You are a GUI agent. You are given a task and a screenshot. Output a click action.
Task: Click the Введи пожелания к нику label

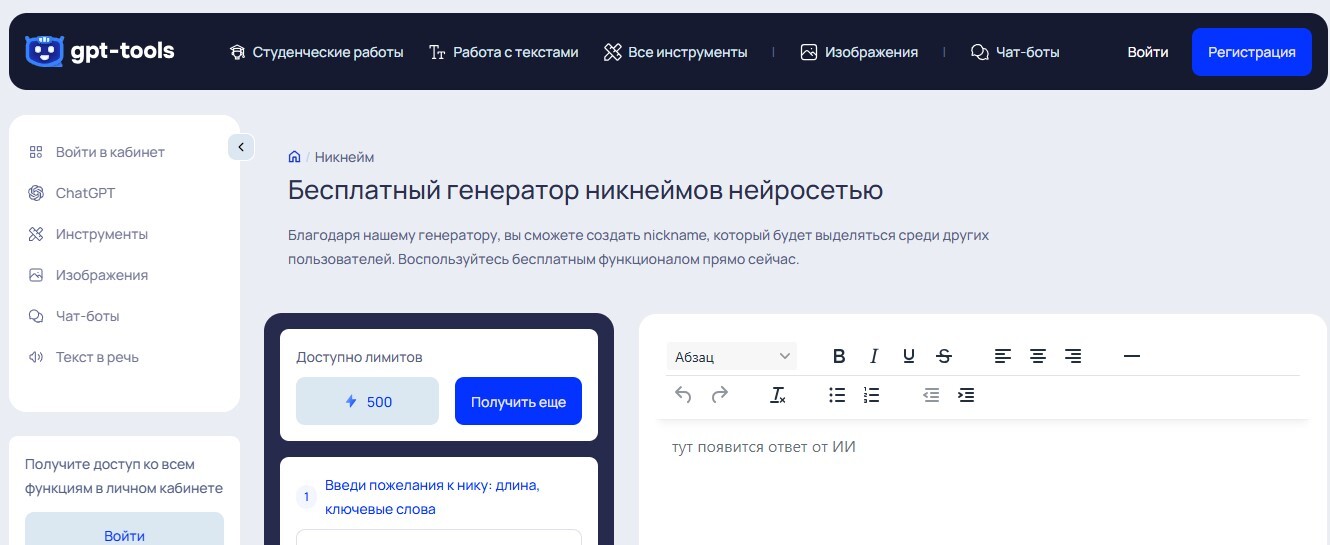click(x=432, y=497)
